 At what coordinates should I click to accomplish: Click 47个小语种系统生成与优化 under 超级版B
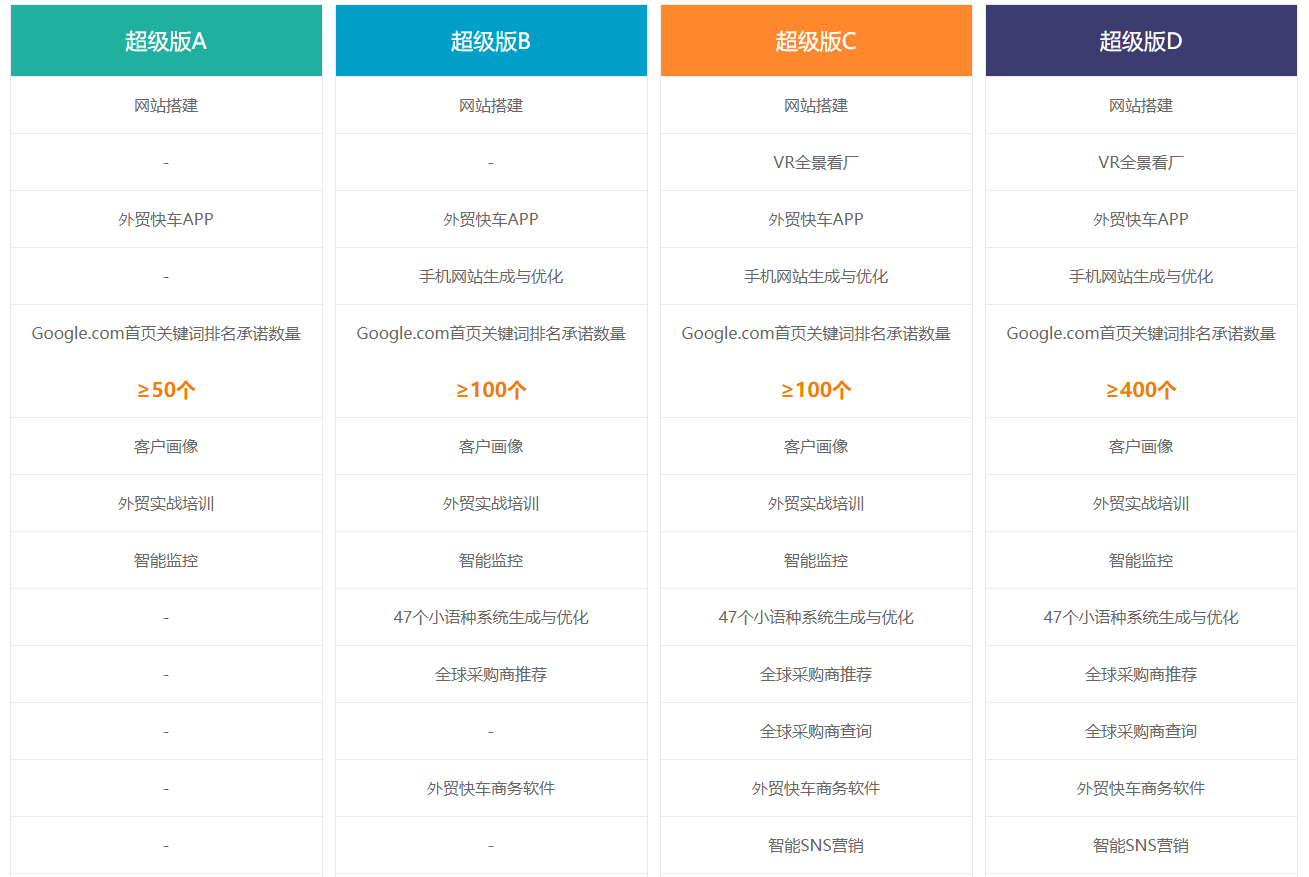(x=491, y=617)
